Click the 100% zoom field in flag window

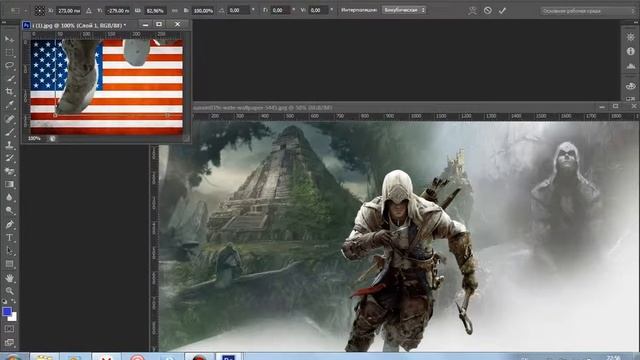click(35, 139)
